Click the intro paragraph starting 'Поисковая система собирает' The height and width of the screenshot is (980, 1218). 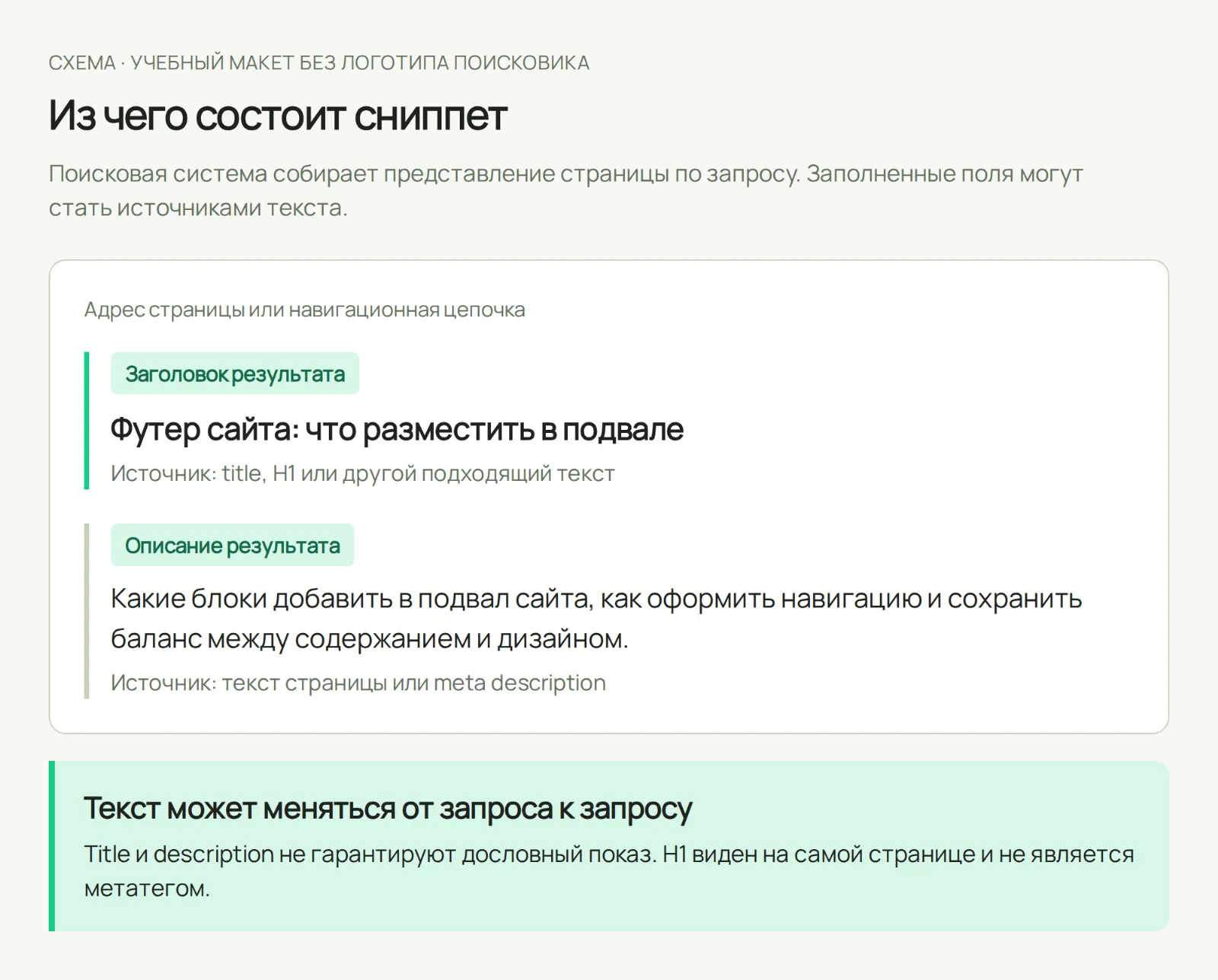coord(566,190)
